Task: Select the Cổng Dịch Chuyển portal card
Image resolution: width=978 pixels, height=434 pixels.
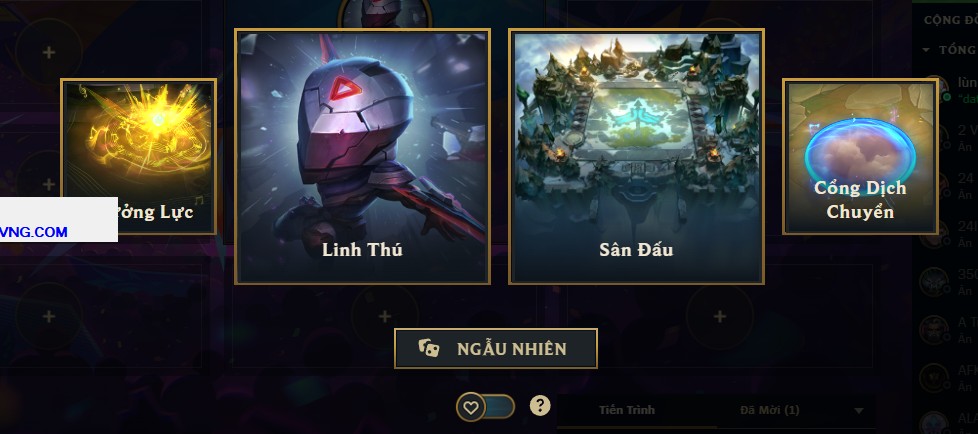Action: coord(860,157)
